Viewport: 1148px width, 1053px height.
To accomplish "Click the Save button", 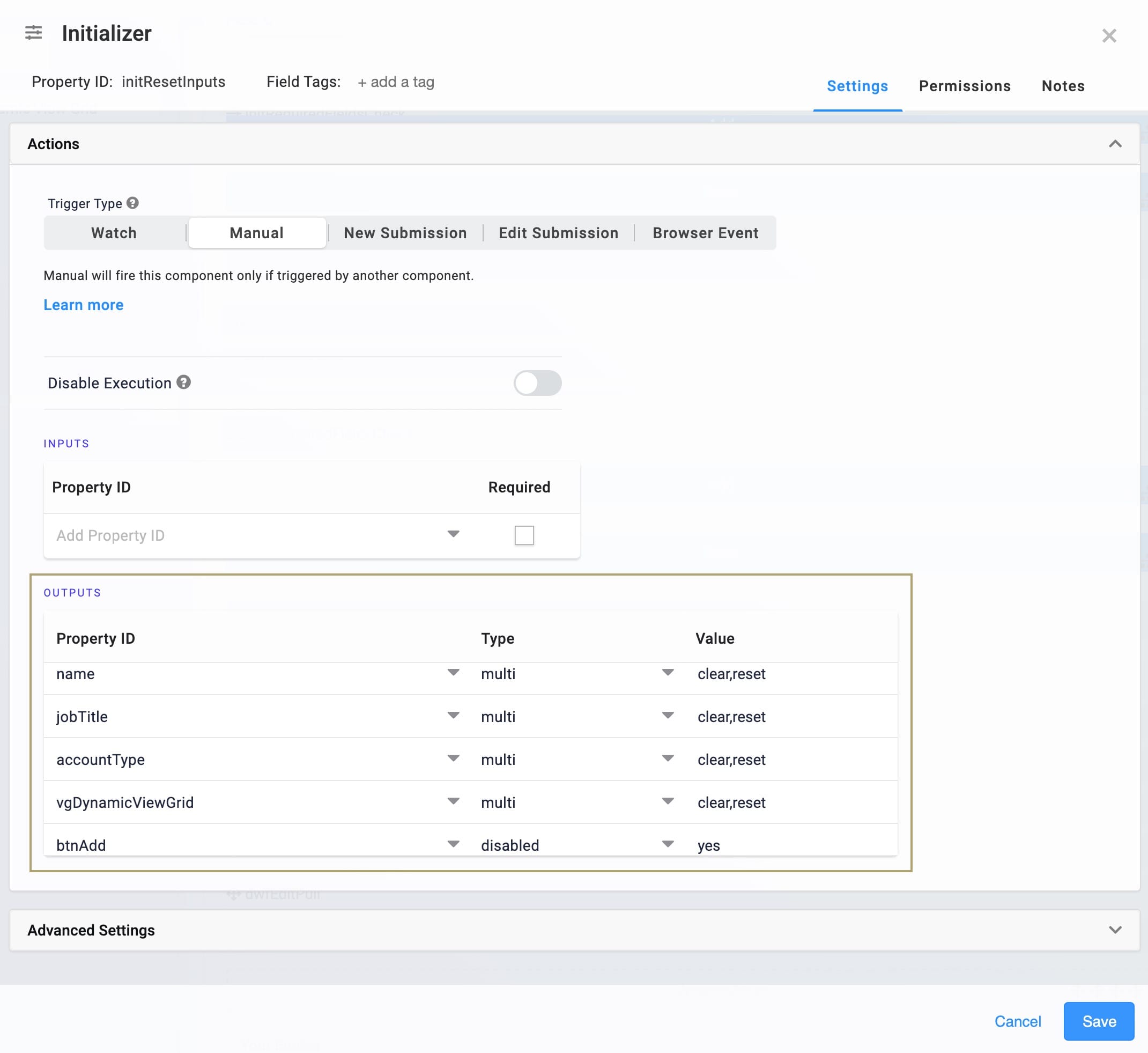I will [1099, 1021].
